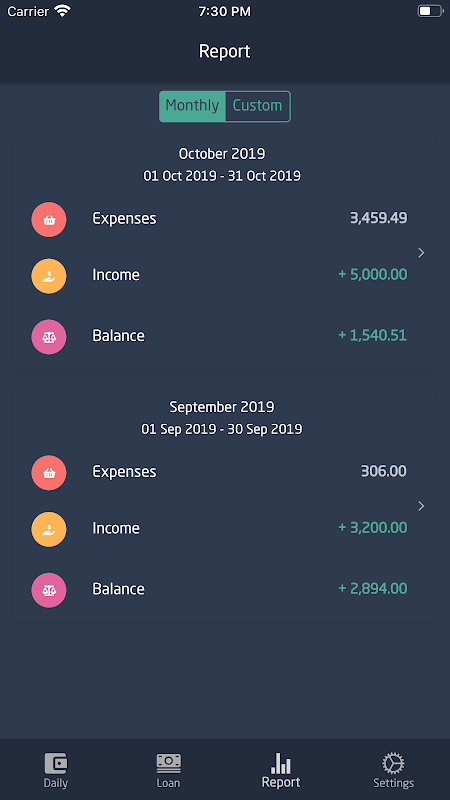Switch report view to Monthly
The height and width of the screenshot is (800, 450).
click(192, 106)
